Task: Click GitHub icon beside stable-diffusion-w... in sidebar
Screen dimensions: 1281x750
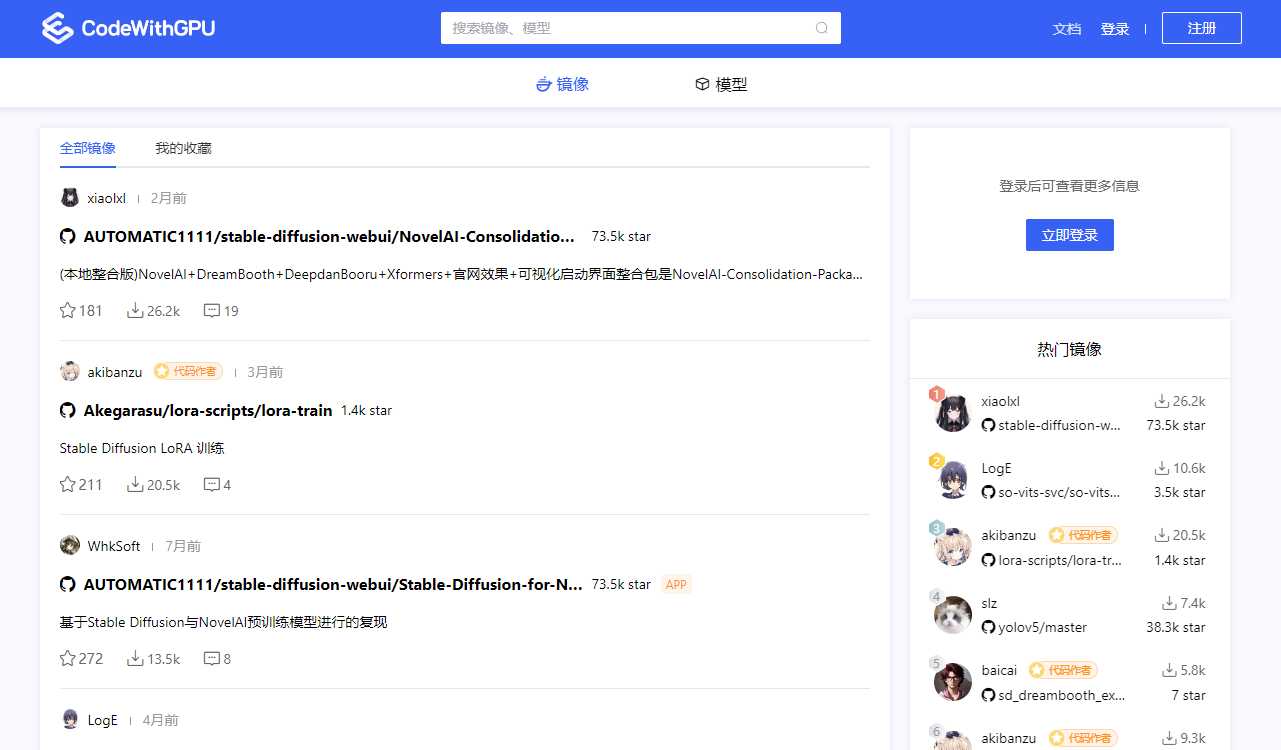Action: point(988,425)
